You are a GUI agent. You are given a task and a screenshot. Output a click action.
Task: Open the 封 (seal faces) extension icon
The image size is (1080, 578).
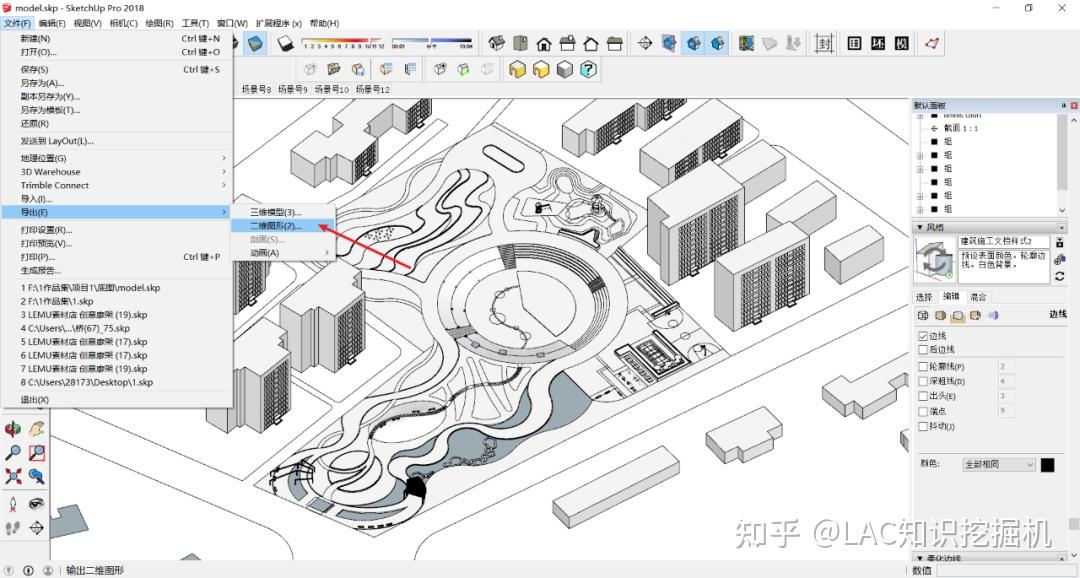click(824, 43)
